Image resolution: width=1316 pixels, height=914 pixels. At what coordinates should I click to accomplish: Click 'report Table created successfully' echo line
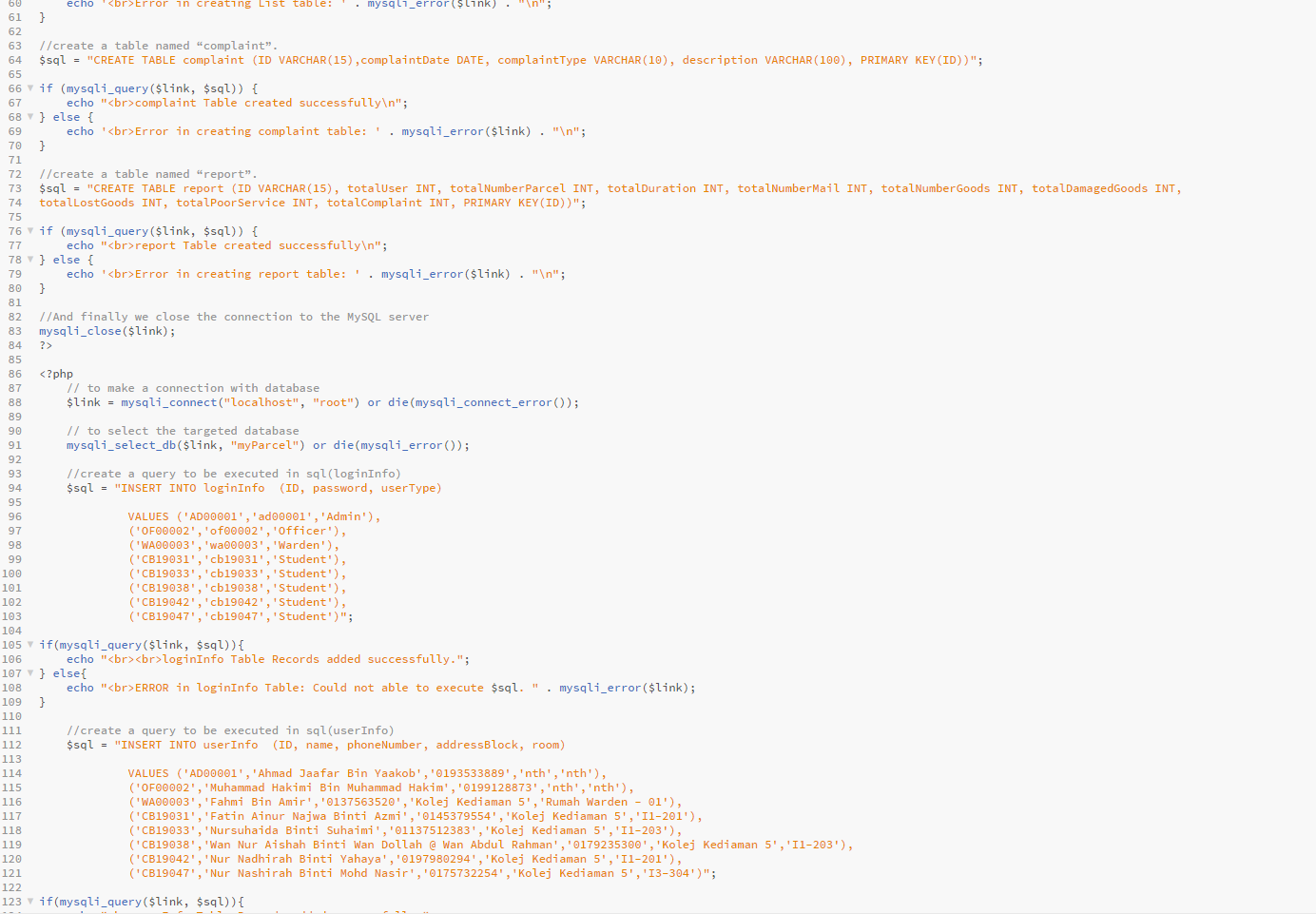[x=227, y=245]
